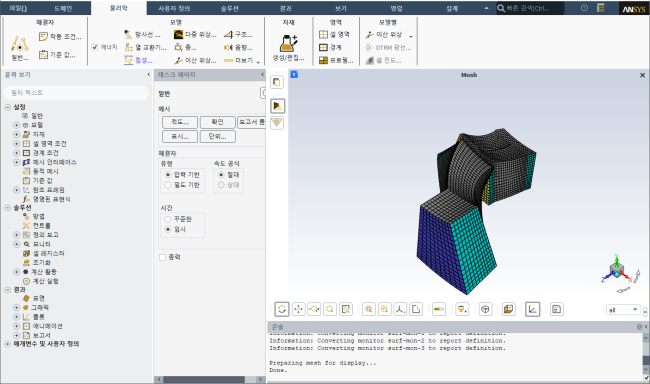This screenshot has width=650, height=384.
Task: Expand the 셀 영역 조건 tree node
Action: [x=17, y=143]
